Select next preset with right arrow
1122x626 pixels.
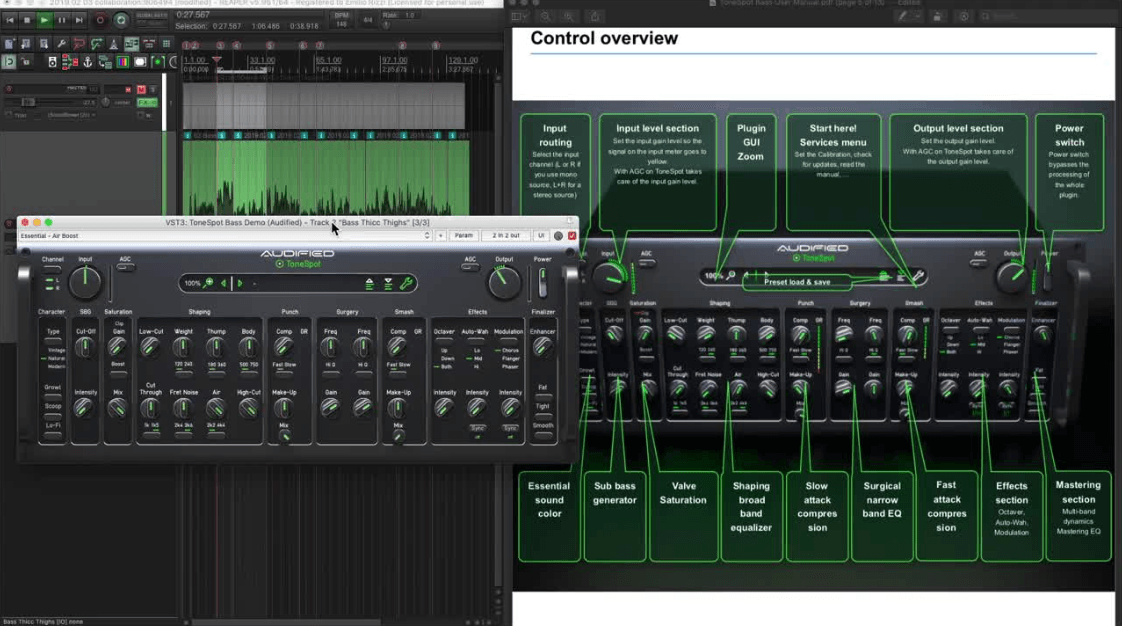coord(240,283)
